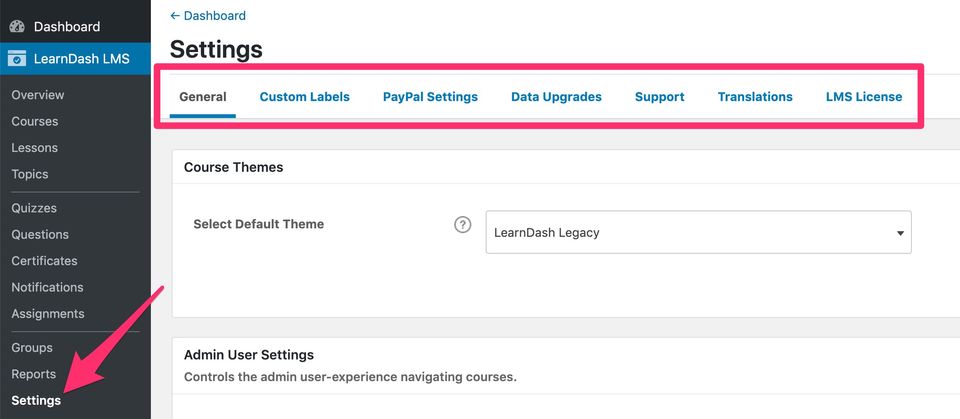Open Certificates in the sidebar menu
This screenshot has height=419, width=960.
point(44,261)
